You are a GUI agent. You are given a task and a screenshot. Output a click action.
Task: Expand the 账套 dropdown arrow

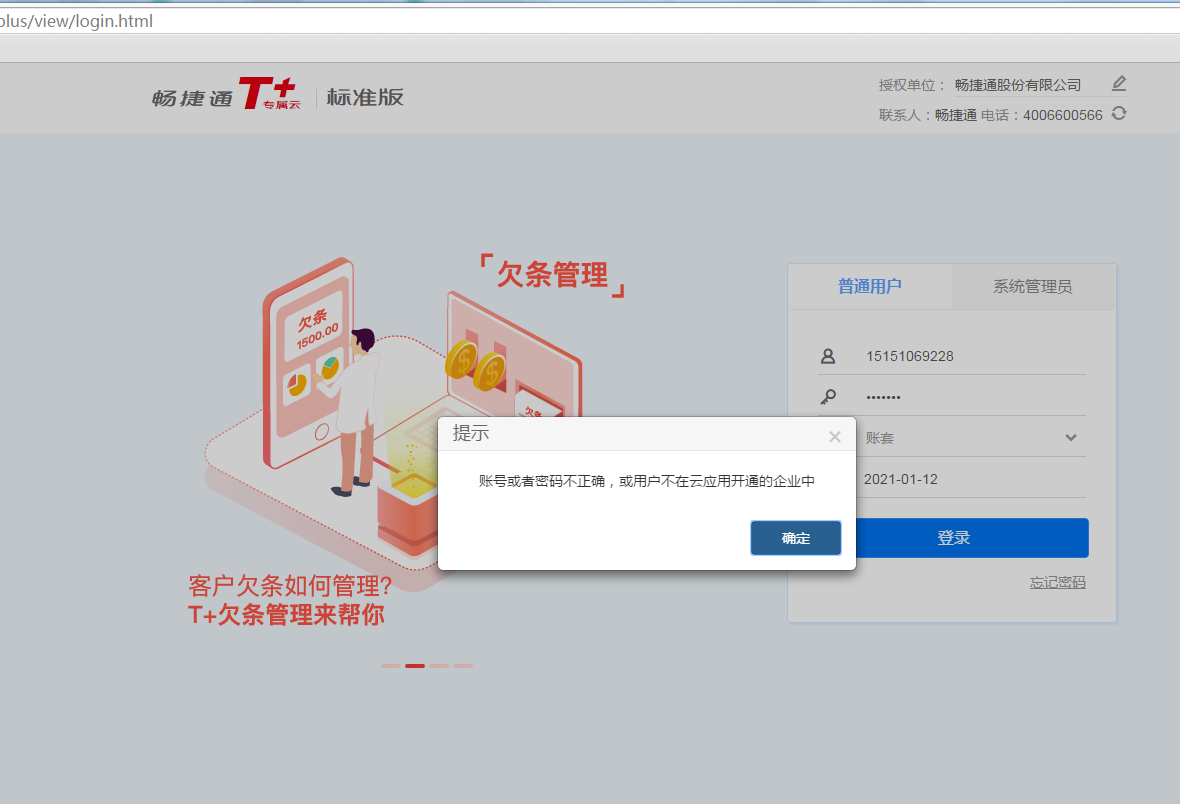[x=1071, y=437]
